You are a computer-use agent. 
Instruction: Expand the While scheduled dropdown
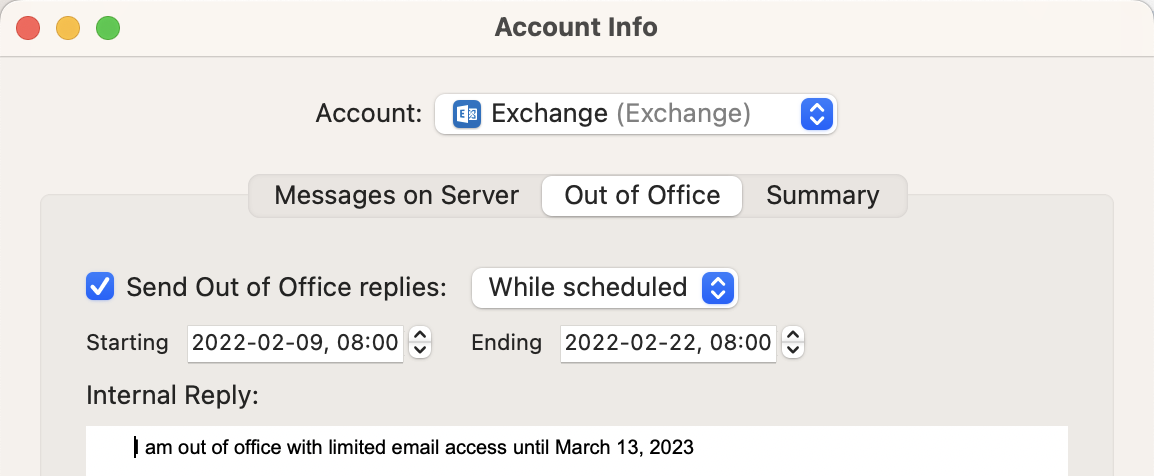click(718, 288)
